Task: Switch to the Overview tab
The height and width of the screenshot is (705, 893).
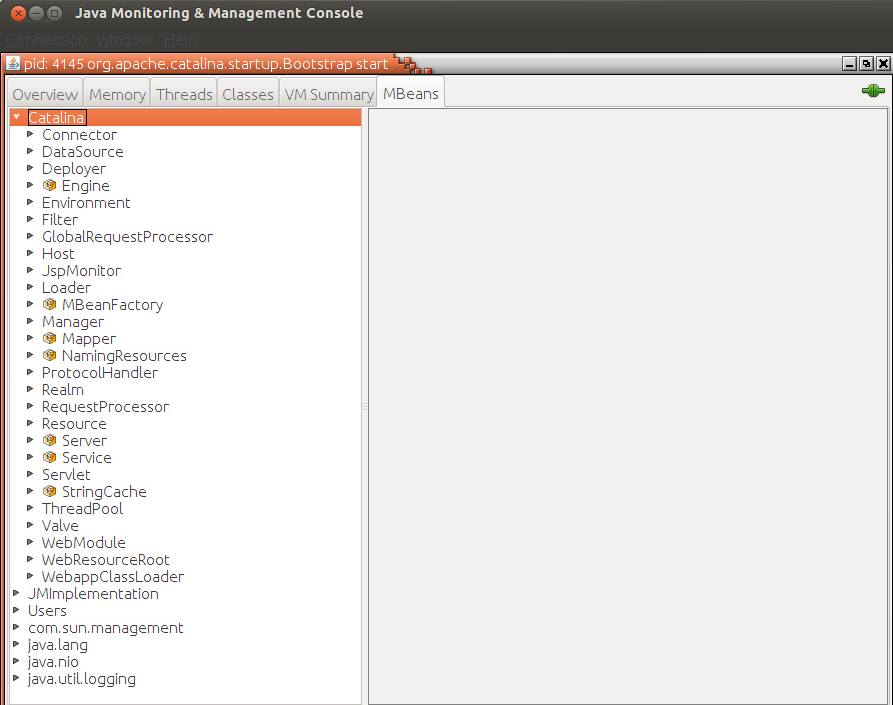Action: click(x=45, y=94)
